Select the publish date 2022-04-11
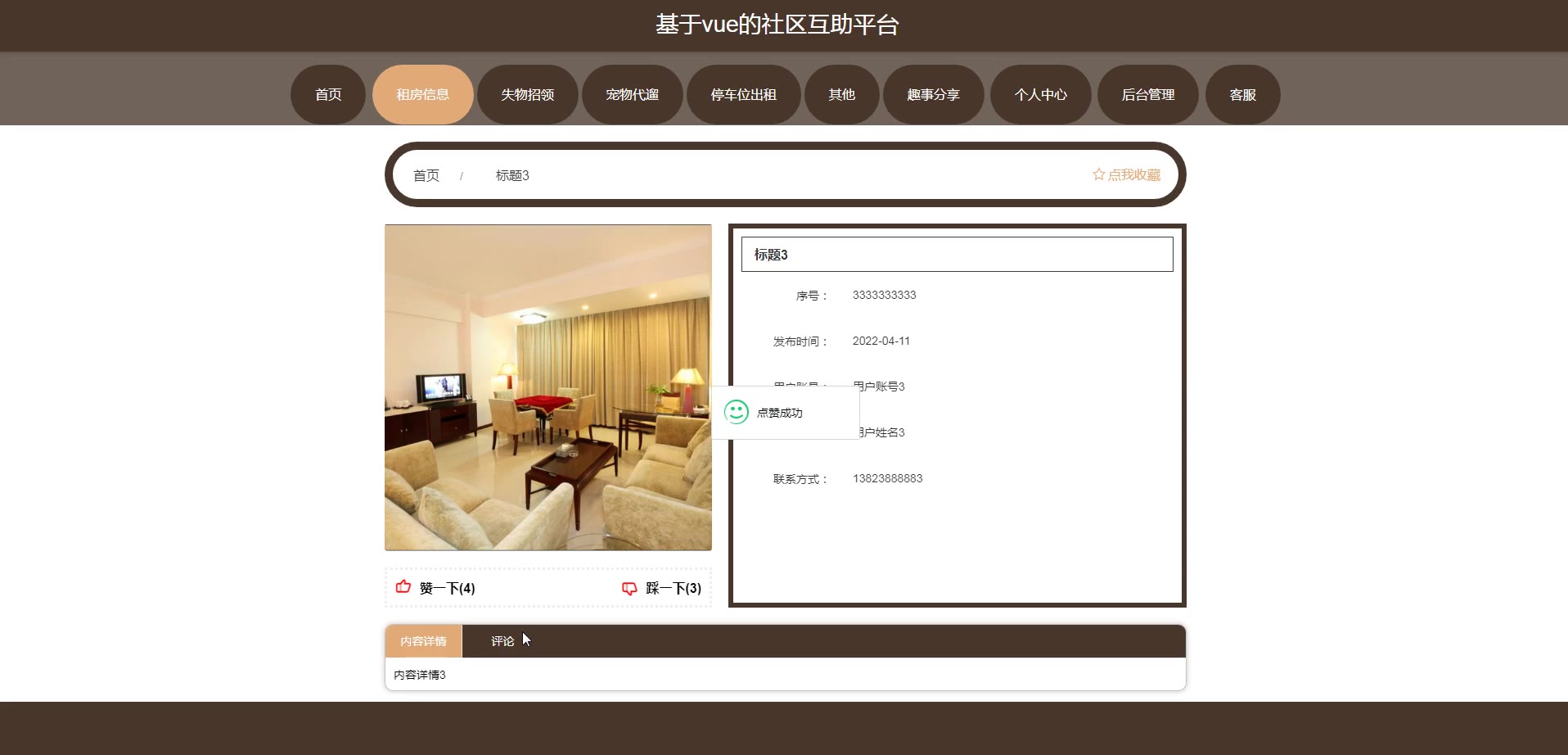The height and width of the screenshot is (755, 1568). 881,341
